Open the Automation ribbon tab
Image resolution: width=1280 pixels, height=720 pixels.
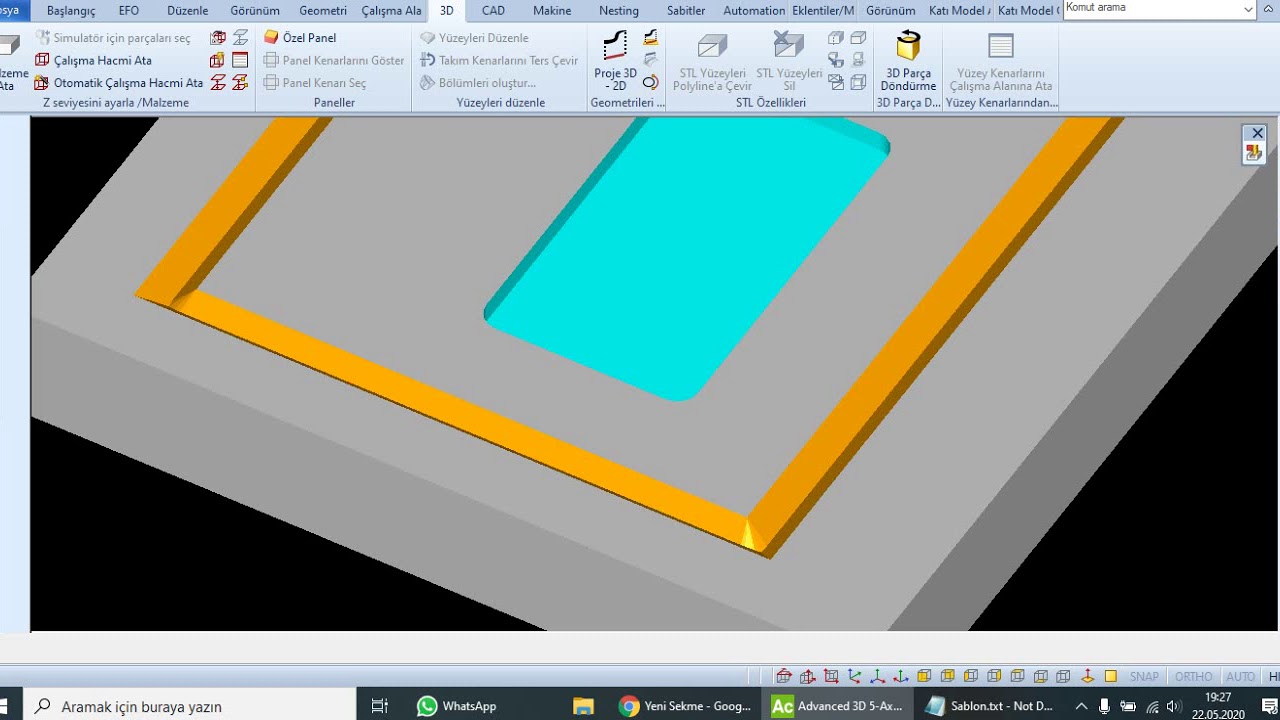click(x=754, y=10)
